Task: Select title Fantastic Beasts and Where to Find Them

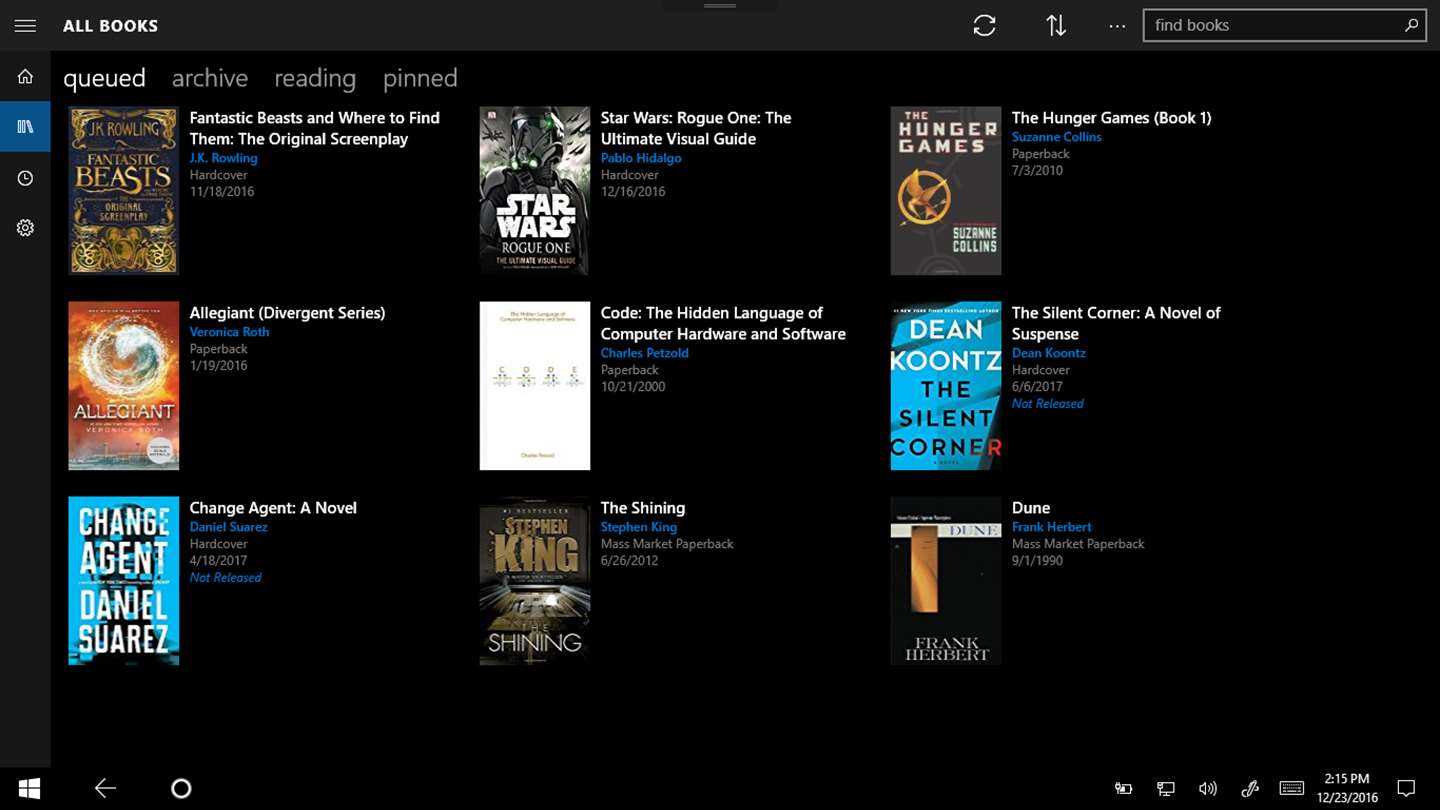Action: click(x=314, y=128)
